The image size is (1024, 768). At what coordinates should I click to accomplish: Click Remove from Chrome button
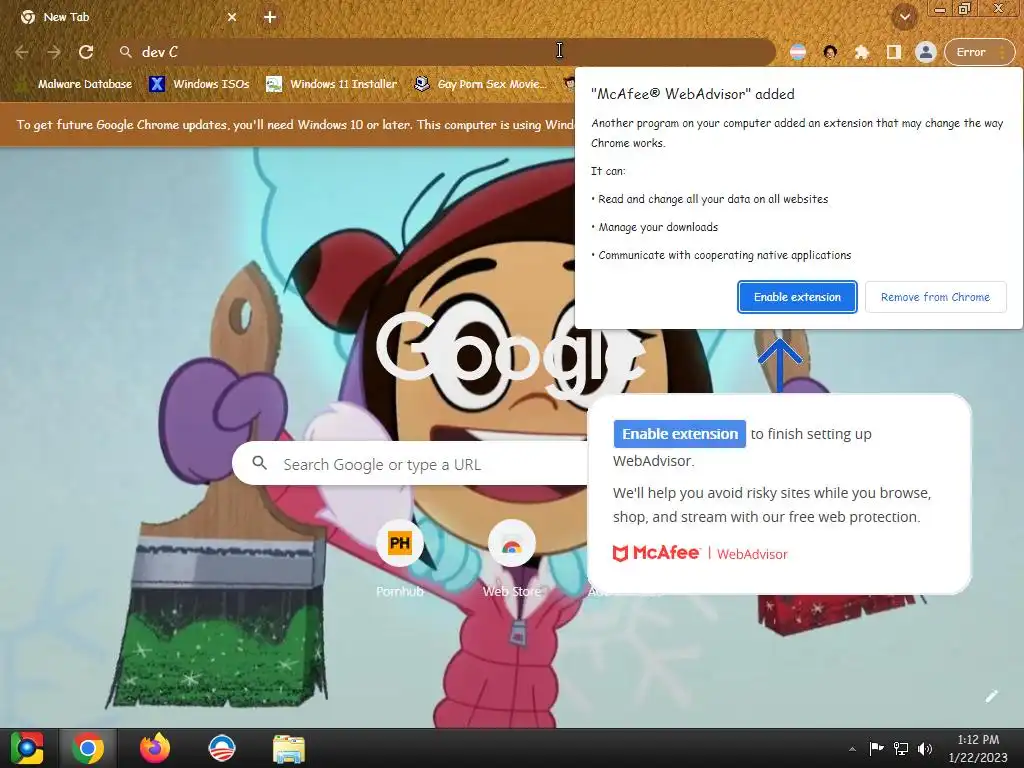[x=935, y=297]
